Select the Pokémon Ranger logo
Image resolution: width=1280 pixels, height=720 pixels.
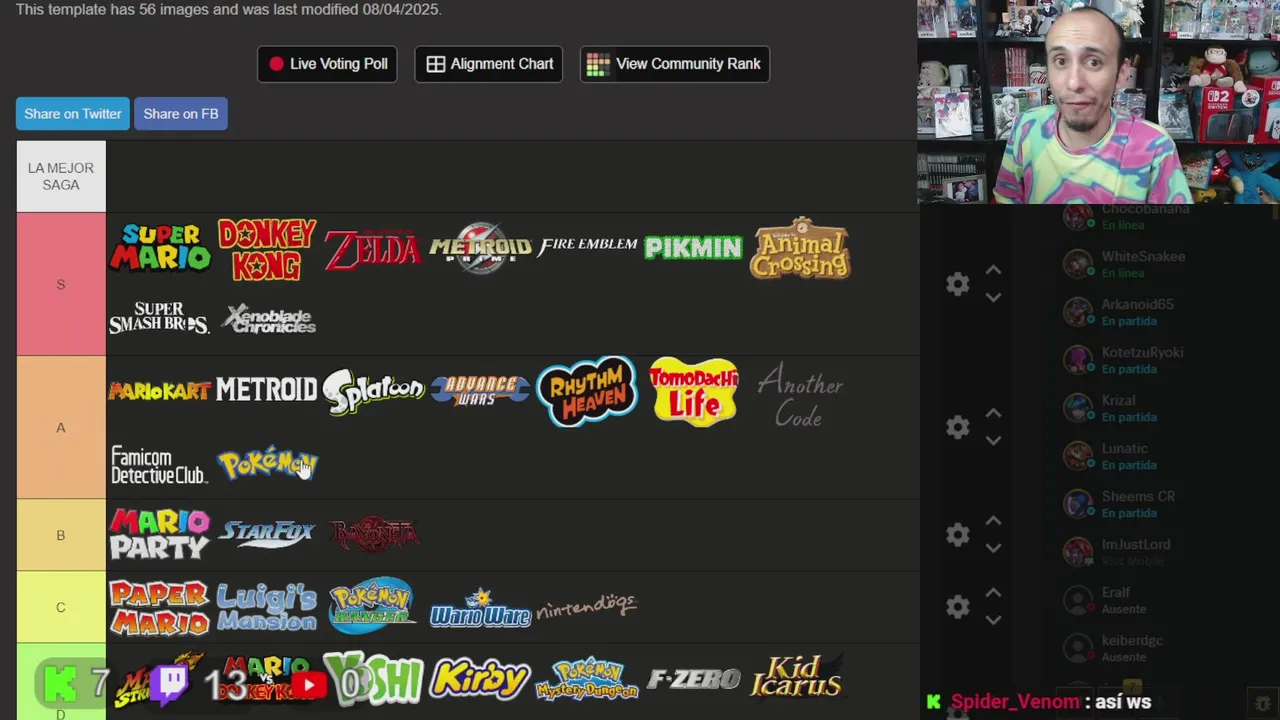pos(372,605)
